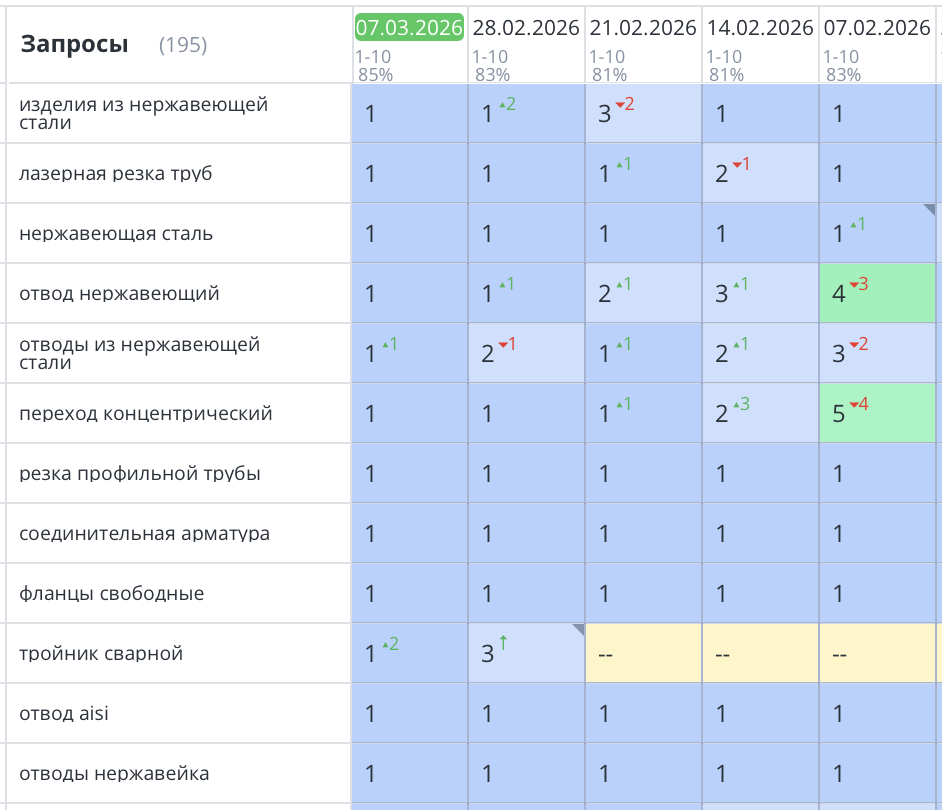Switch to the 28.02.2026 column header

click(x=526, y=28)
